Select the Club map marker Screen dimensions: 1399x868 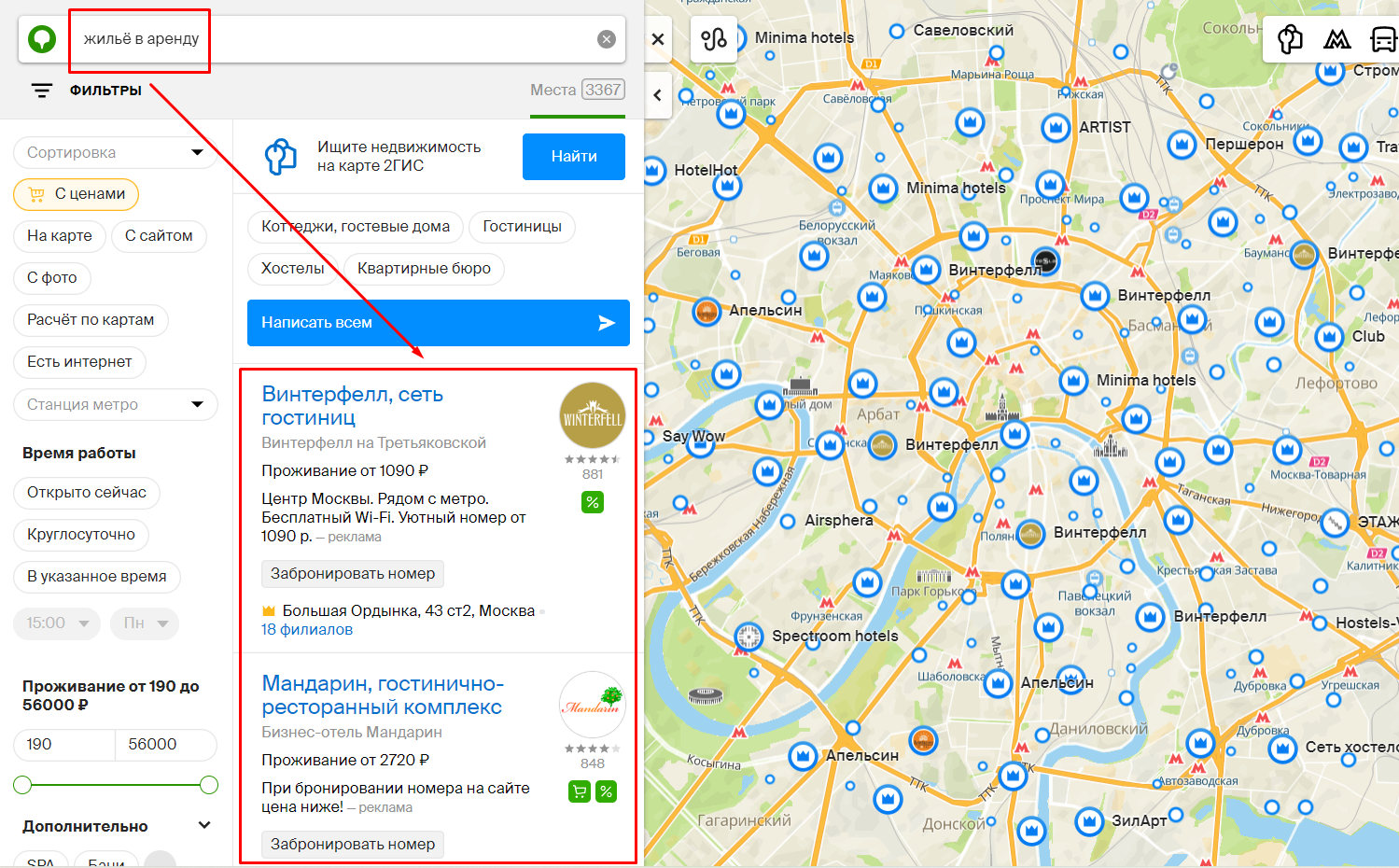1329,336
